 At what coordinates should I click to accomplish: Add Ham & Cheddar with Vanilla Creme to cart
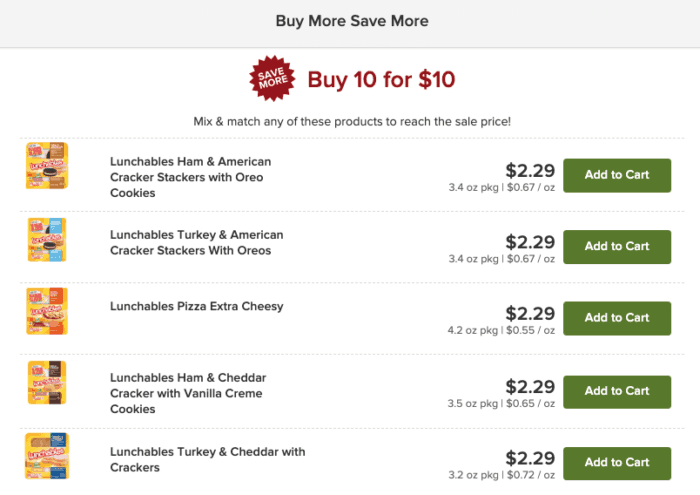click(616, 391)
